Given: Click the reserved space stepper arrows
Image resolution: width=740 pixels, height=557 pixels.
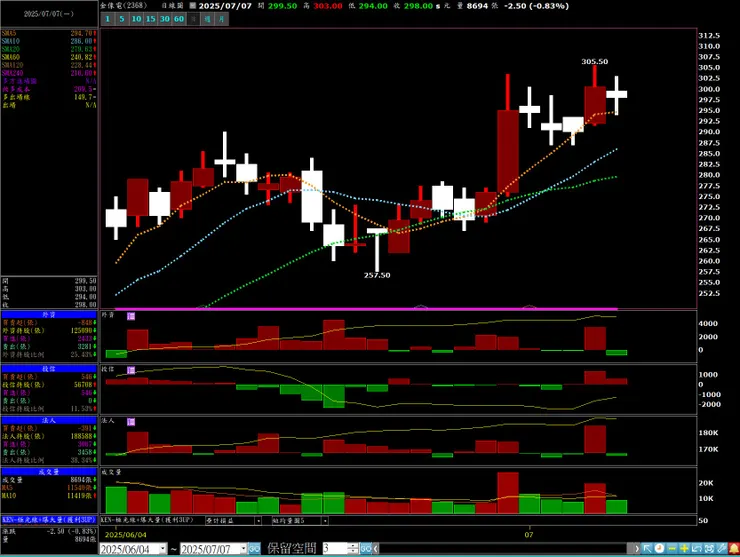Looking at the screenshot, I should tap(353, 549).
